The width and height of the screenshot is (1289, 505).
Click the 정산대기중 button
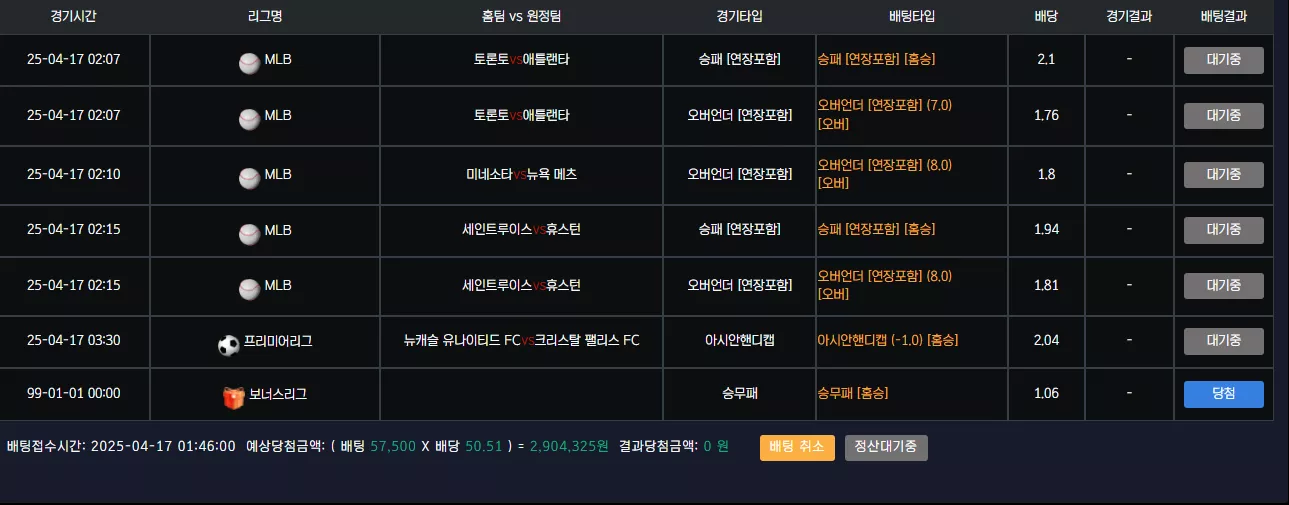(x=886, y=447)
